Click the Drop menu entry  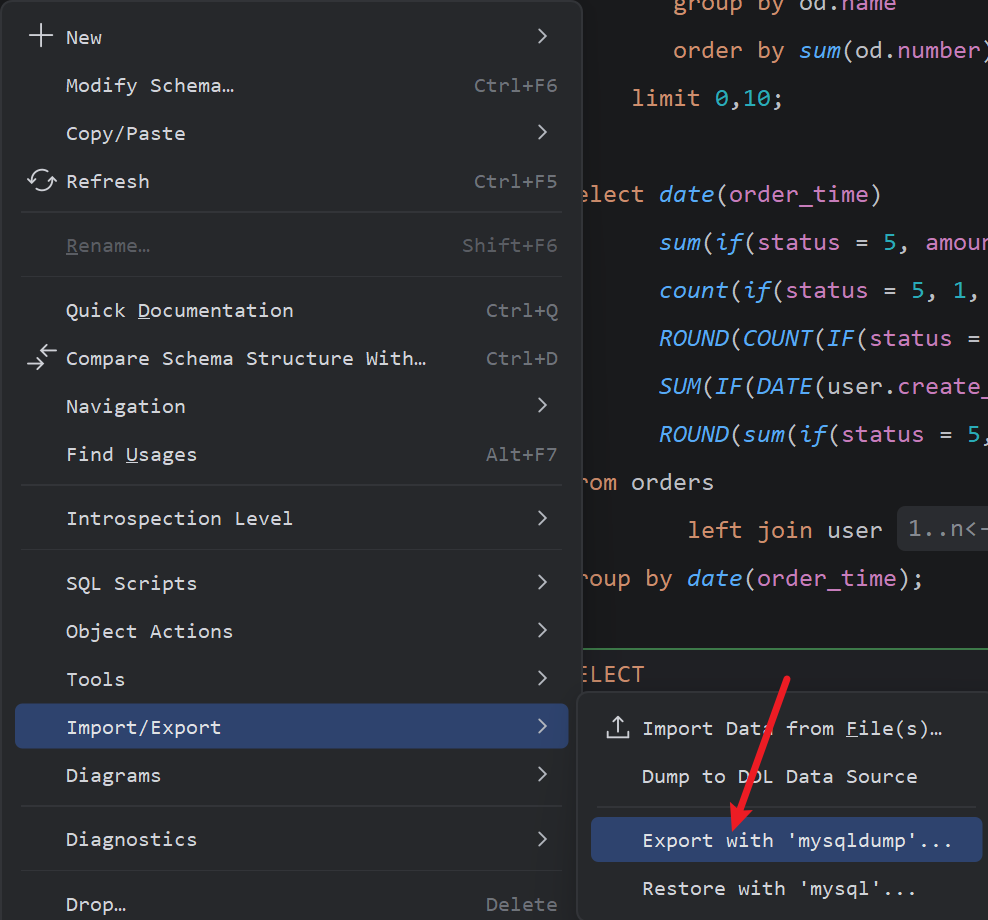click(292, 904)
